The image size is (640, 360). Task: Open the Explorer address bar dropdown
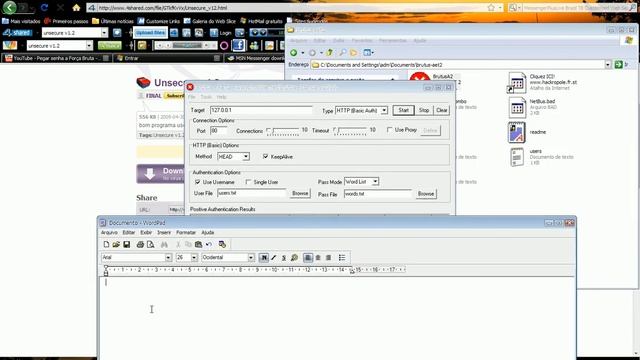click(x=608, y=64)
